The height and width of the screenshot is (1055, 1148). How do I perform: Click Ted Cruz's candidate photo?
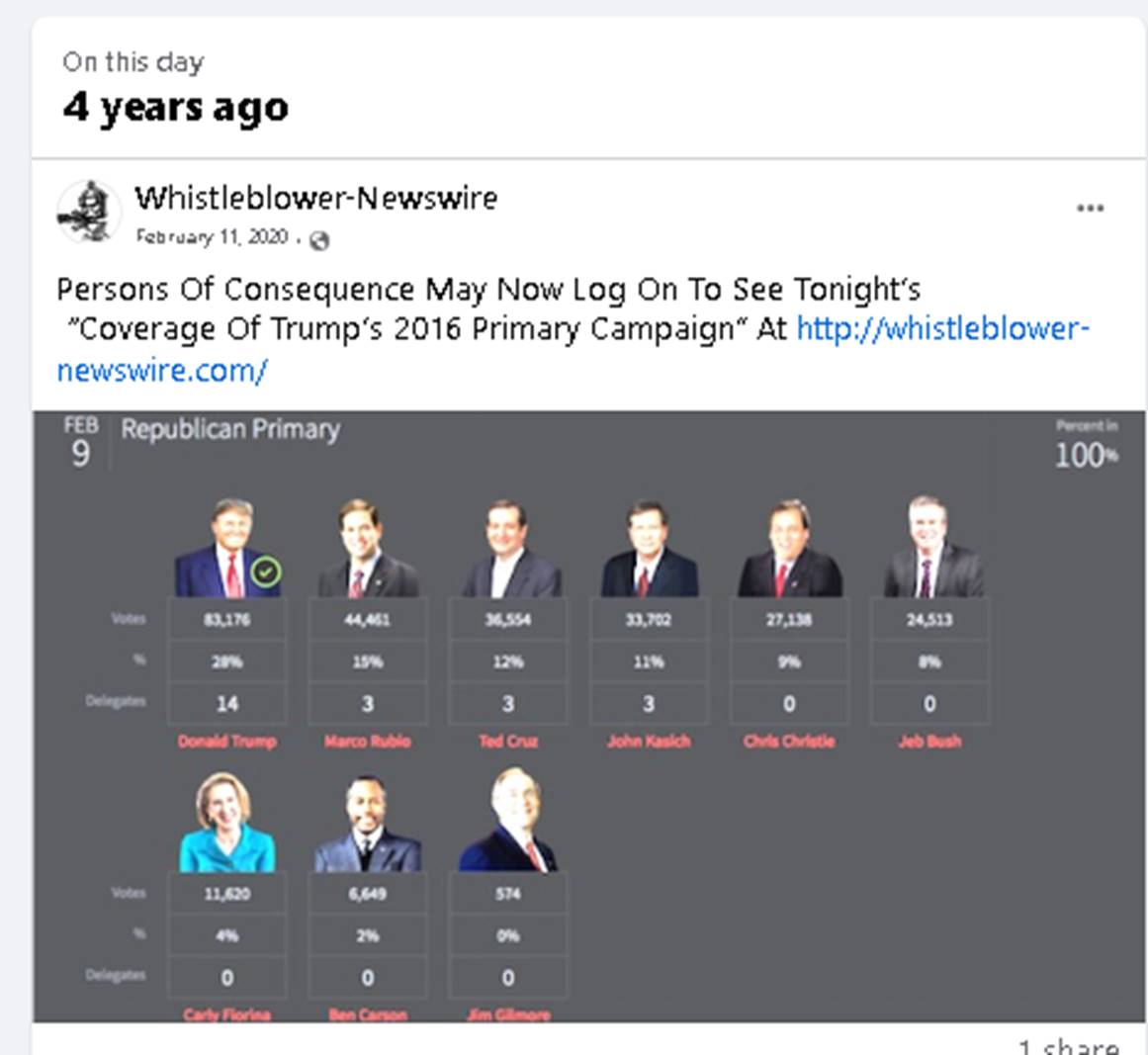pyautogui.click(x=509, y=548)
